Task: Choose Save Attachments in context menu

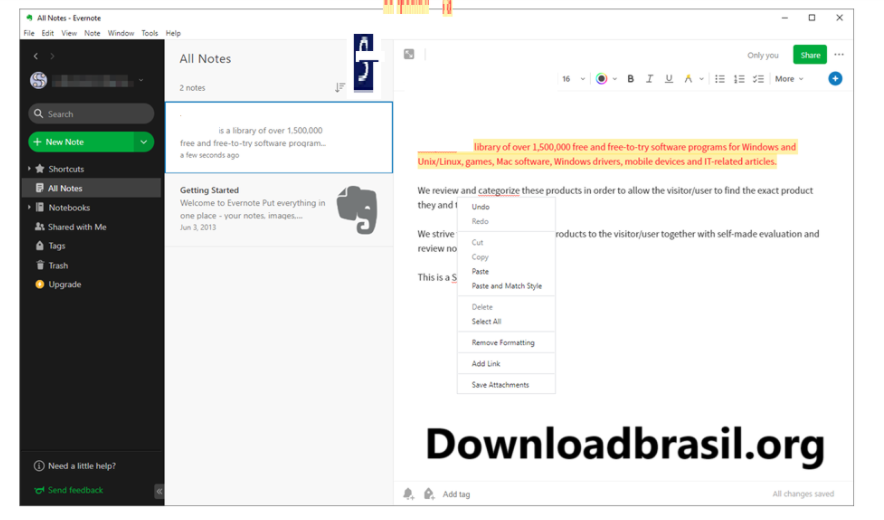Action: click(506, 385)
